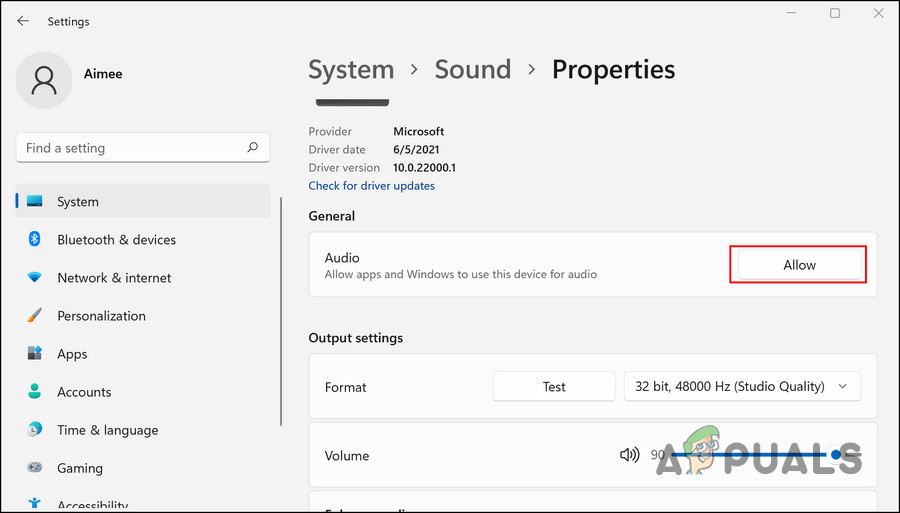Navigate to System in breadcrumb
Image resolution: width=900 pixels, height=513 pixels.
click(351, 70)
